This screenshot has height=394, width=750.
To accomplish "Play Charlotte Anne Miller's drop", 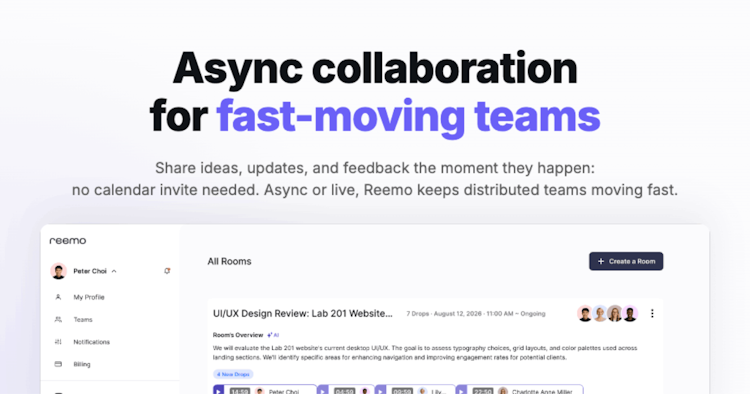I will pyautogui.click(x=461, y=390).
